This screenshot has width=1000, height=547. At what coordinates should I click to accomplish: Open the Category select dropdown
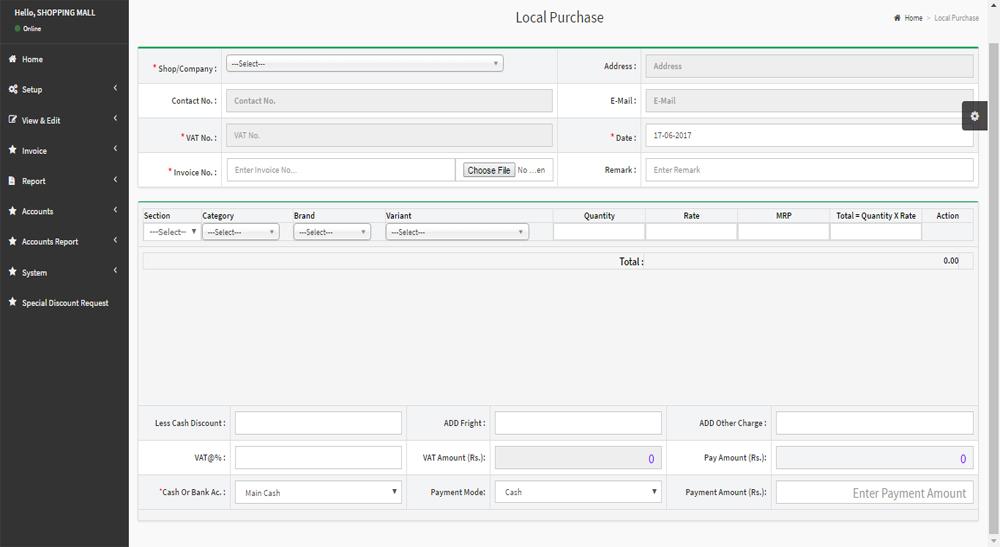(240, 232)
